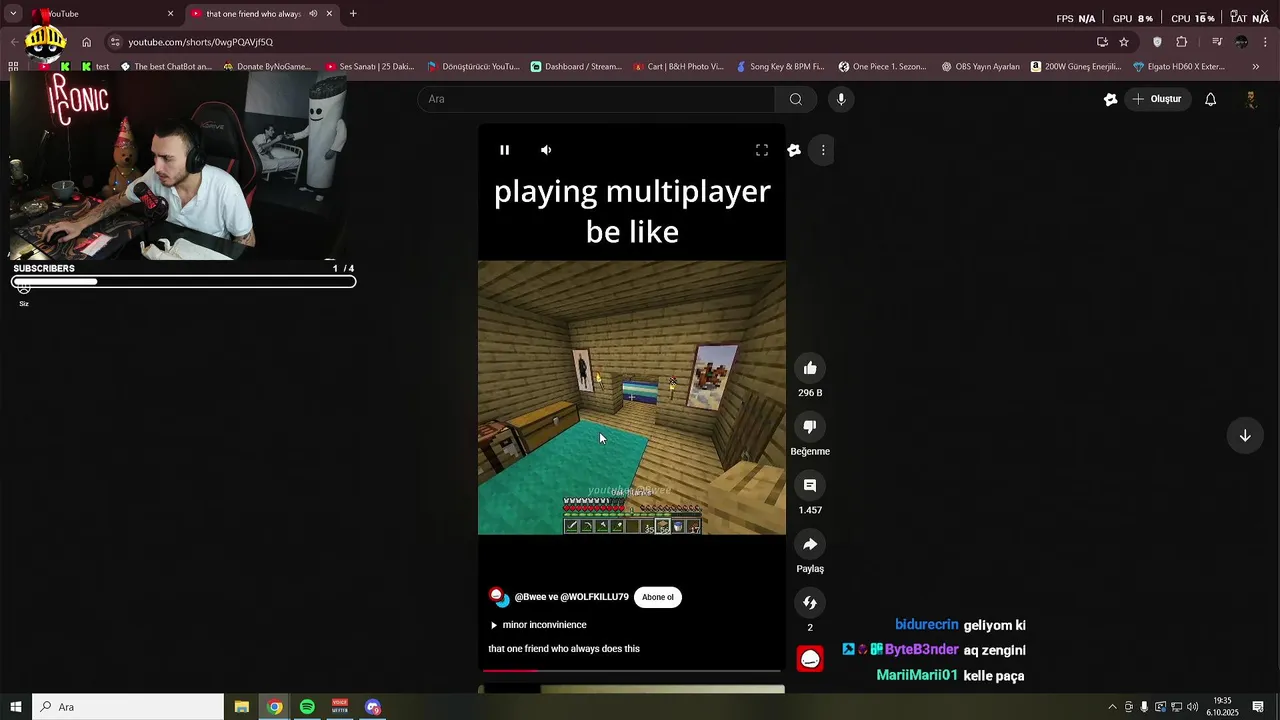The width and height of the screenshot is (1280, 720).
Task: Expand the tab search dropdown arrow
Action: (13, 14)
